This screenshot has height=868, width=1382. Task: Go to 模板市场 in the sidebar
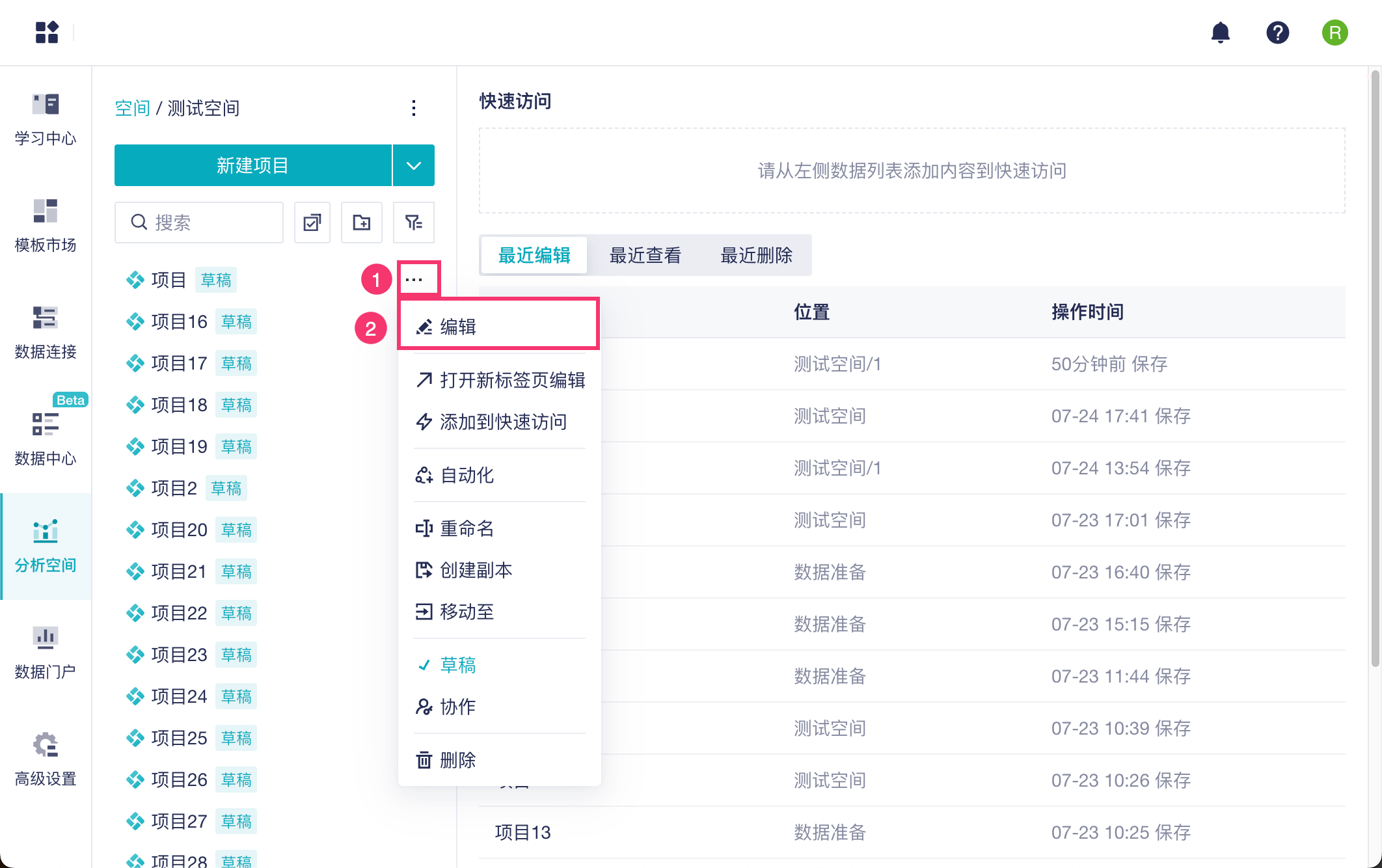coord(46,225)
